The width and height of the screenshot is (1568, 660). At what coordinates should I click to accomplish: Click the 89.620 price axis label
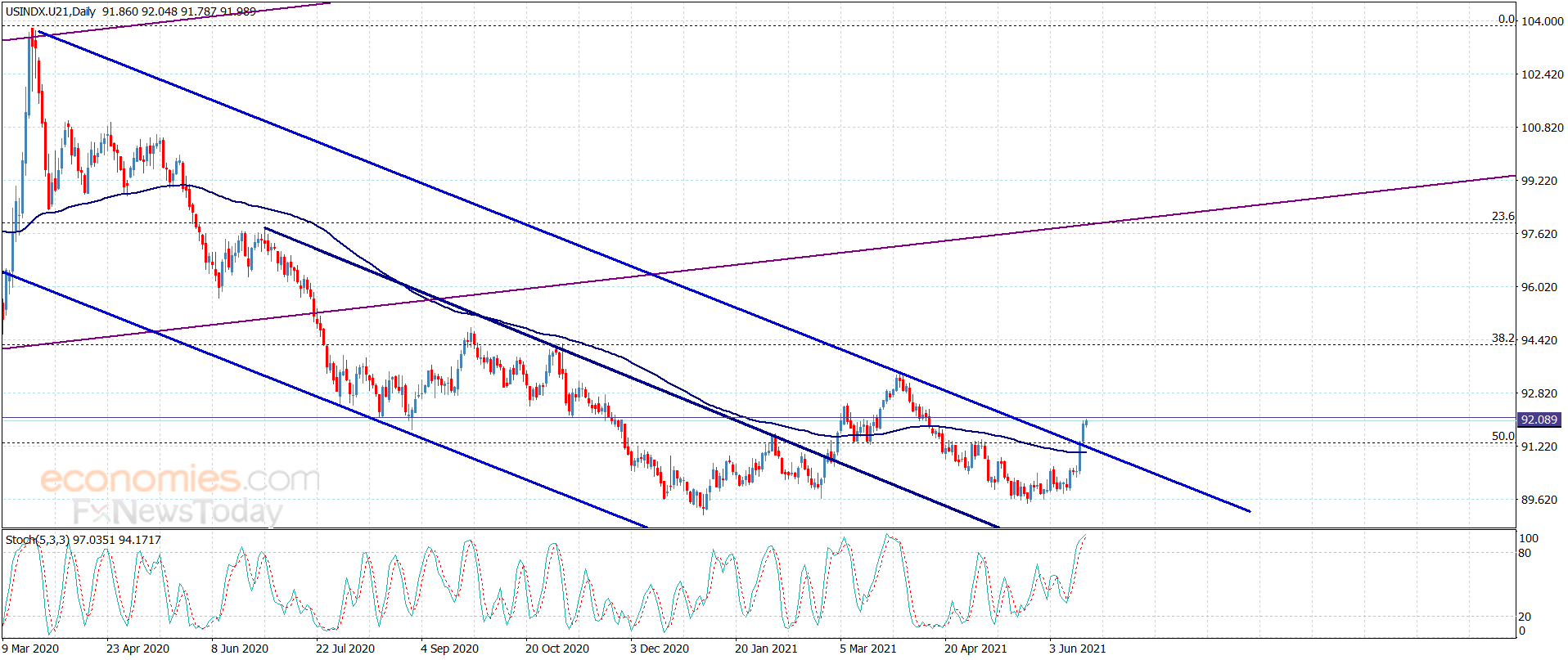(1539, 500)
